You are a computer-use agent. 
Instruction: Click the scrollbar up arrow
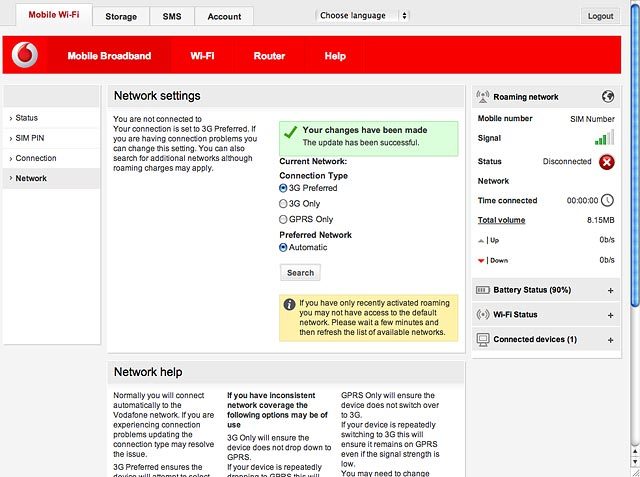coord(635,452)
